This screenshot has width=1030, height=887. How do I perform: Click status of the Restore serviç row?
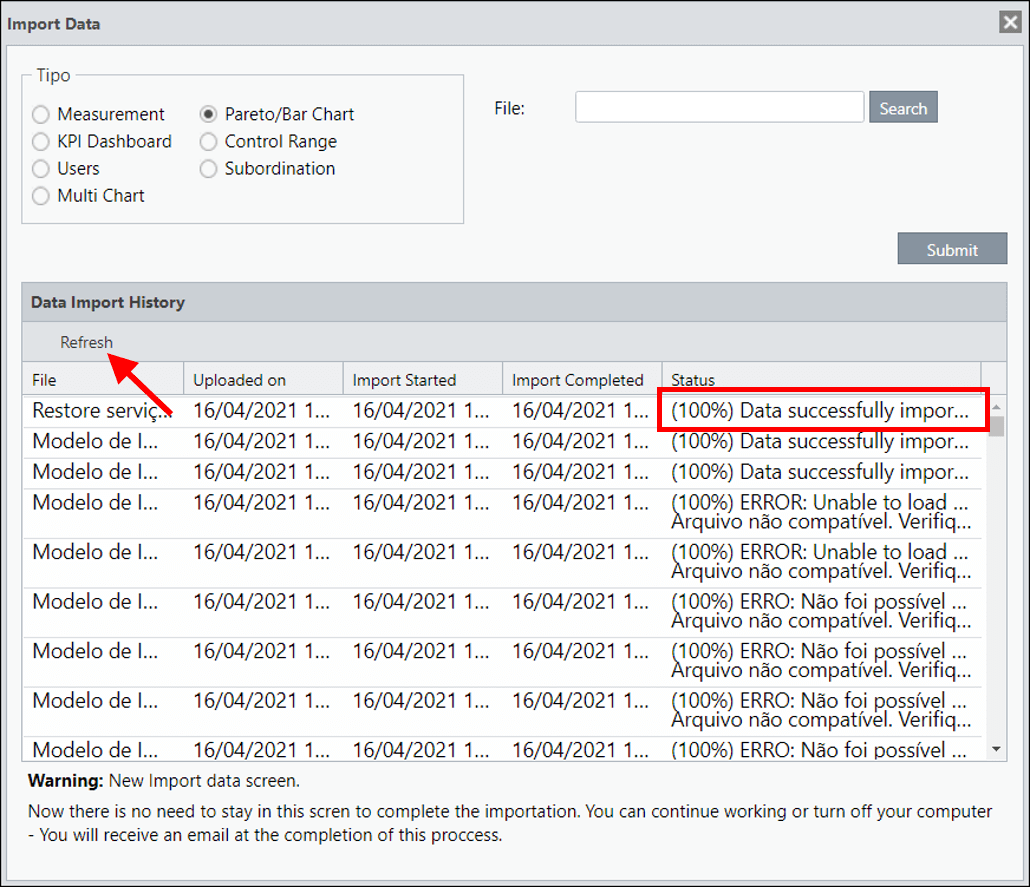click(820, 411)
